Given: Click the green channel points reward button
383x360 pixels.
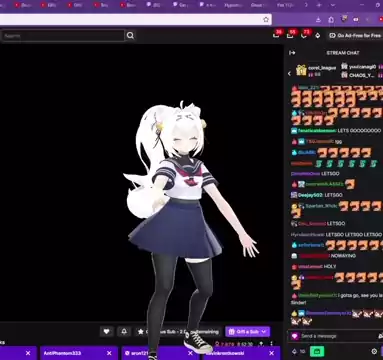Looking at the screenshot, I should [317, 351].
